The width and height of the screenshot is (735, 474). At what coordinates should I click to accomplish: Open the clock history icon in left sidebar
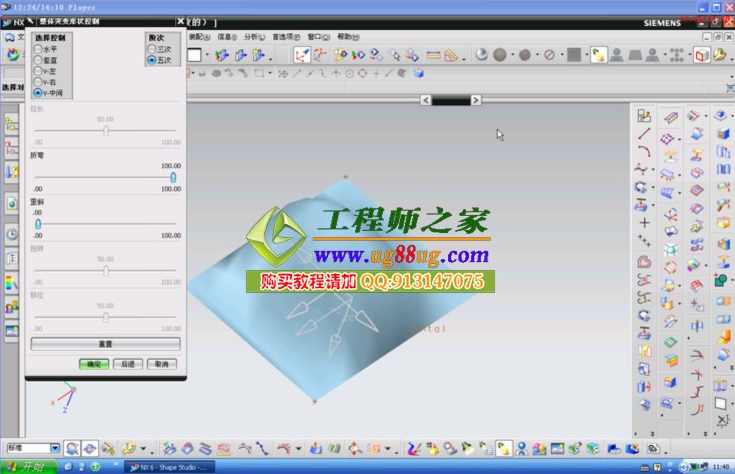click(x=12, y=233)
